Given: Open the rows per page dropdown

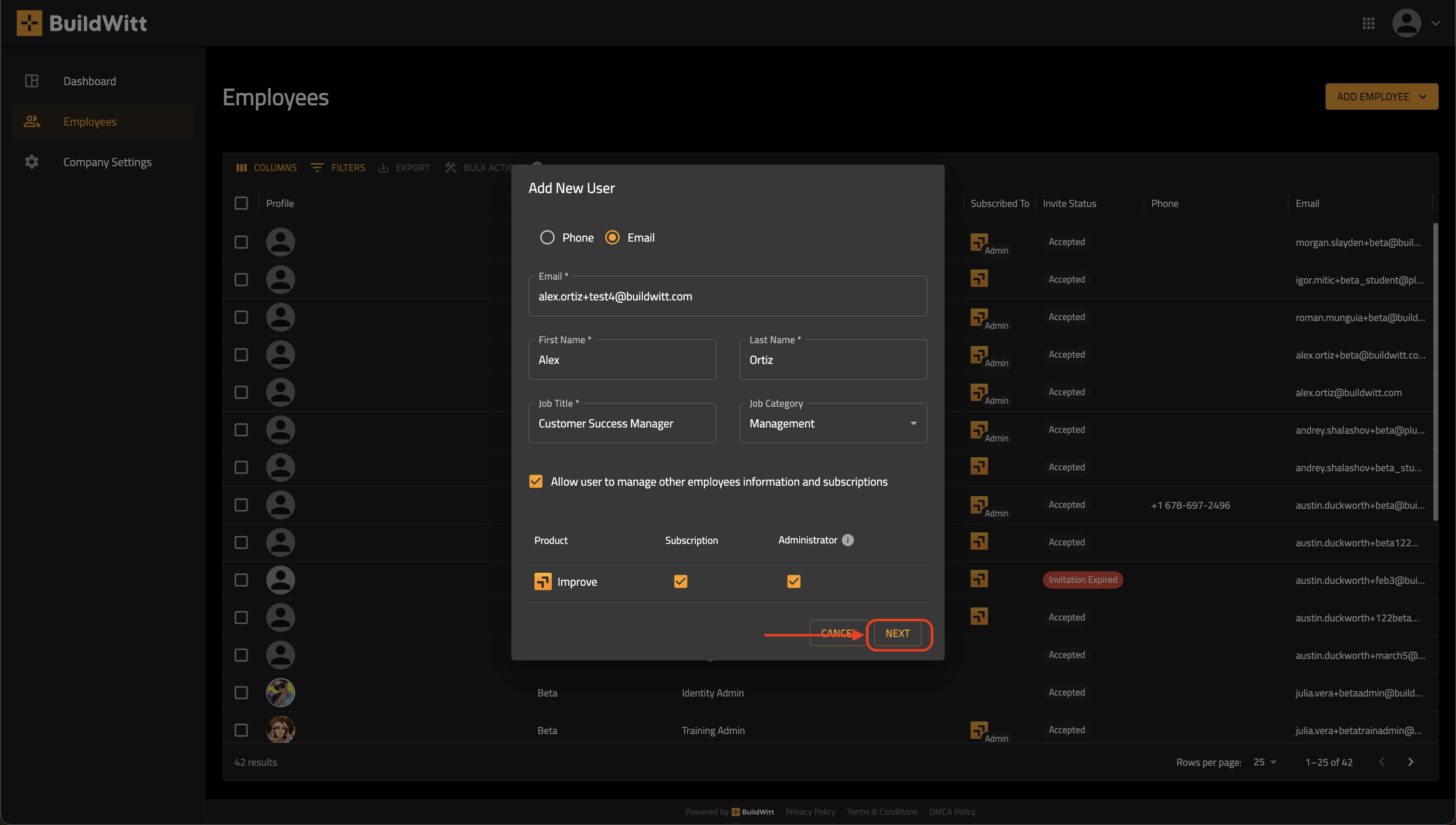Looking at the screenshot, I should click(x=1264, y=762).
